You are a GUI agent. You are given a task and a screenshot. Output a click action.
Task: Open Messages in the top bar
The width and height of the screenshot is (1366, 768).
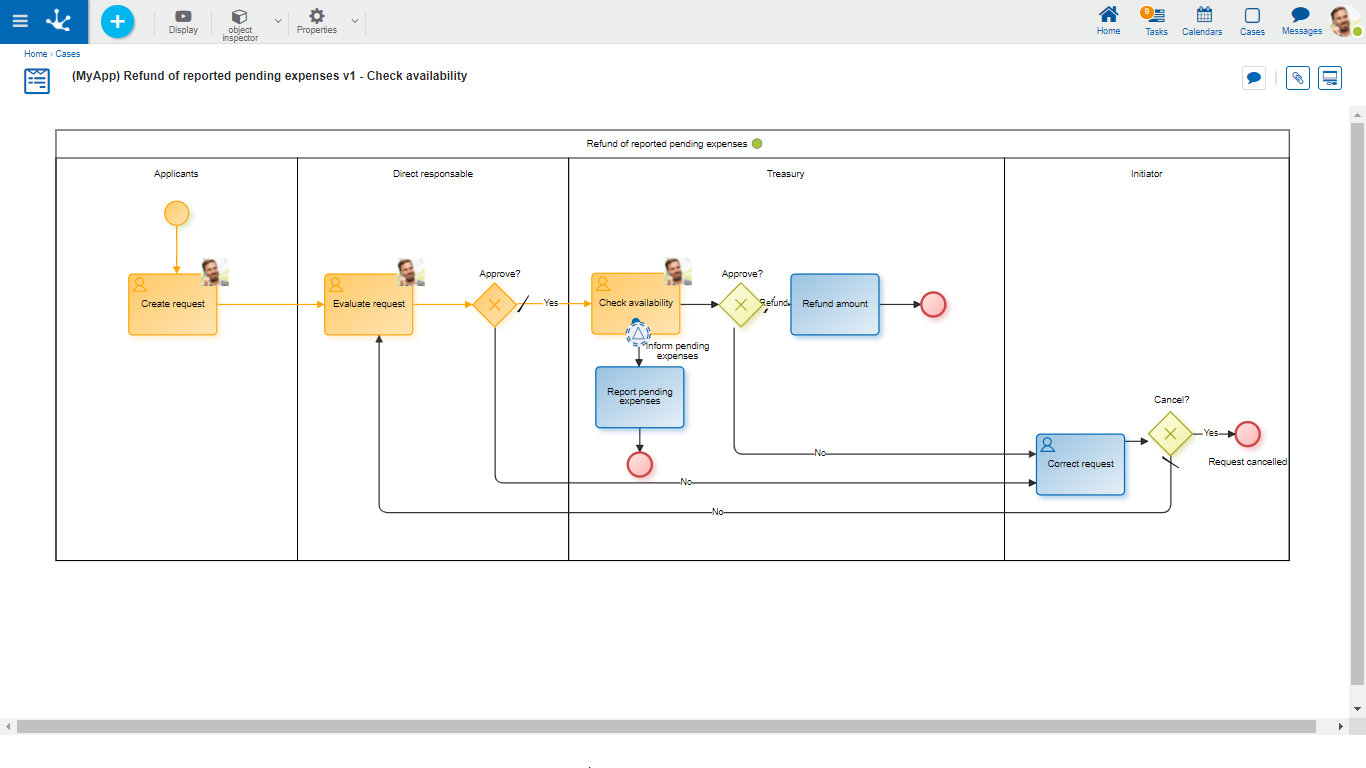click(1301, 20)
